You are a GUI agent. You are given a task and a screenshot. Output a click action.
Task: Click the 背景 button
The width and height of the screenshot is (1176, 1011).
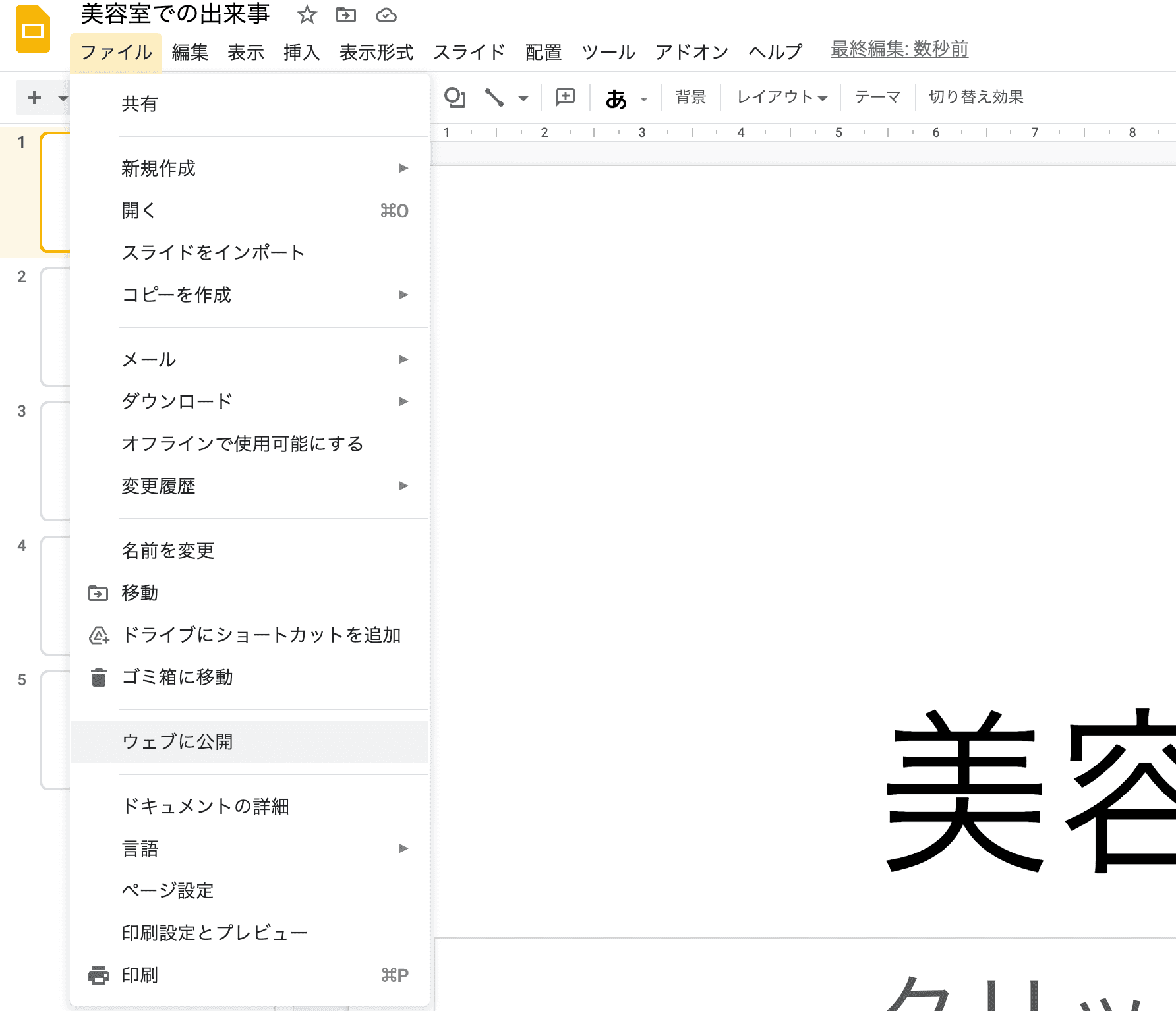point(690,98)
